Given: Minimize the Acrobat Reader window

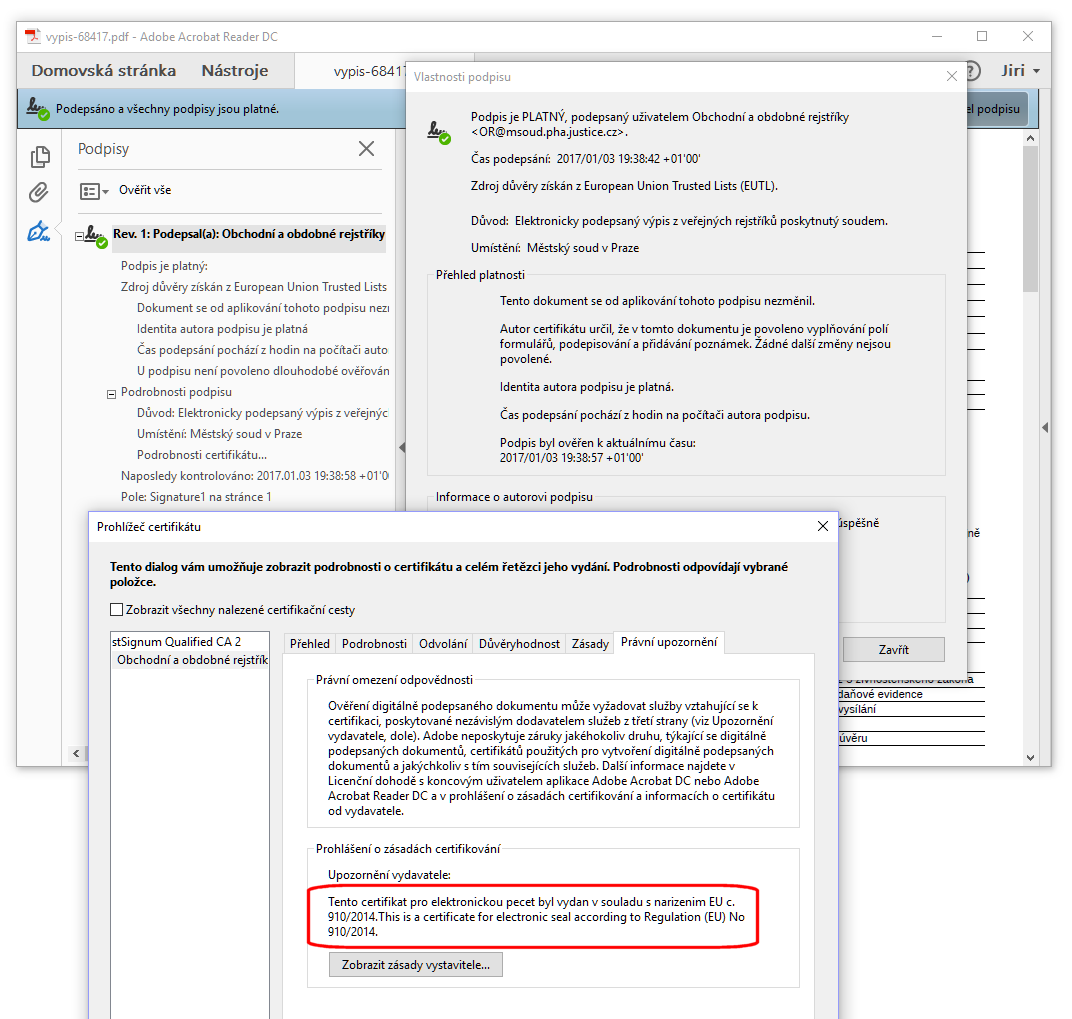Looking at the screenshot, I should pos(937,36).
